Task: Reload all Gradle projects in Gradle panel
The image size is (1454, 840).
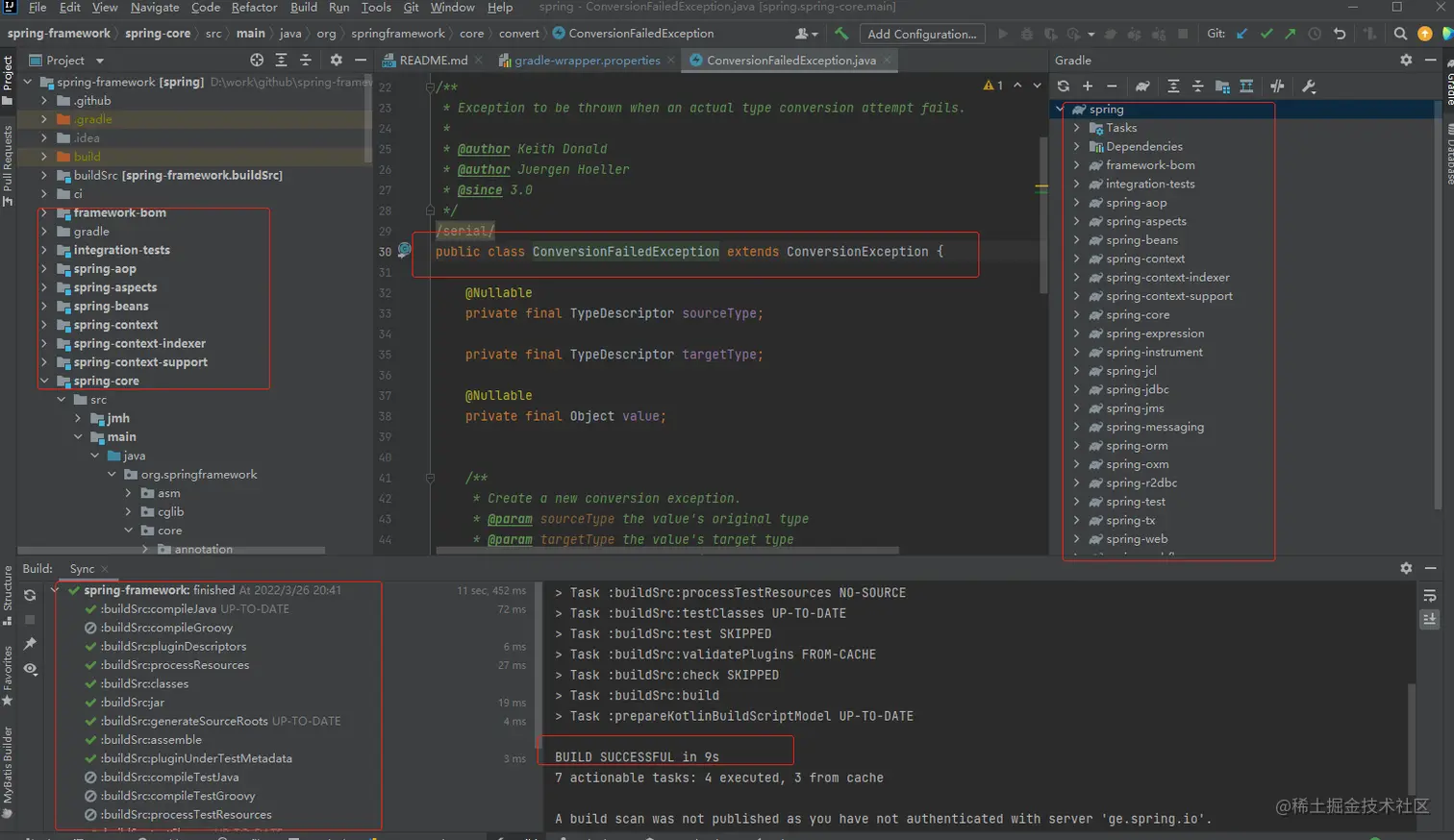Action: [x=1064, y=86]
